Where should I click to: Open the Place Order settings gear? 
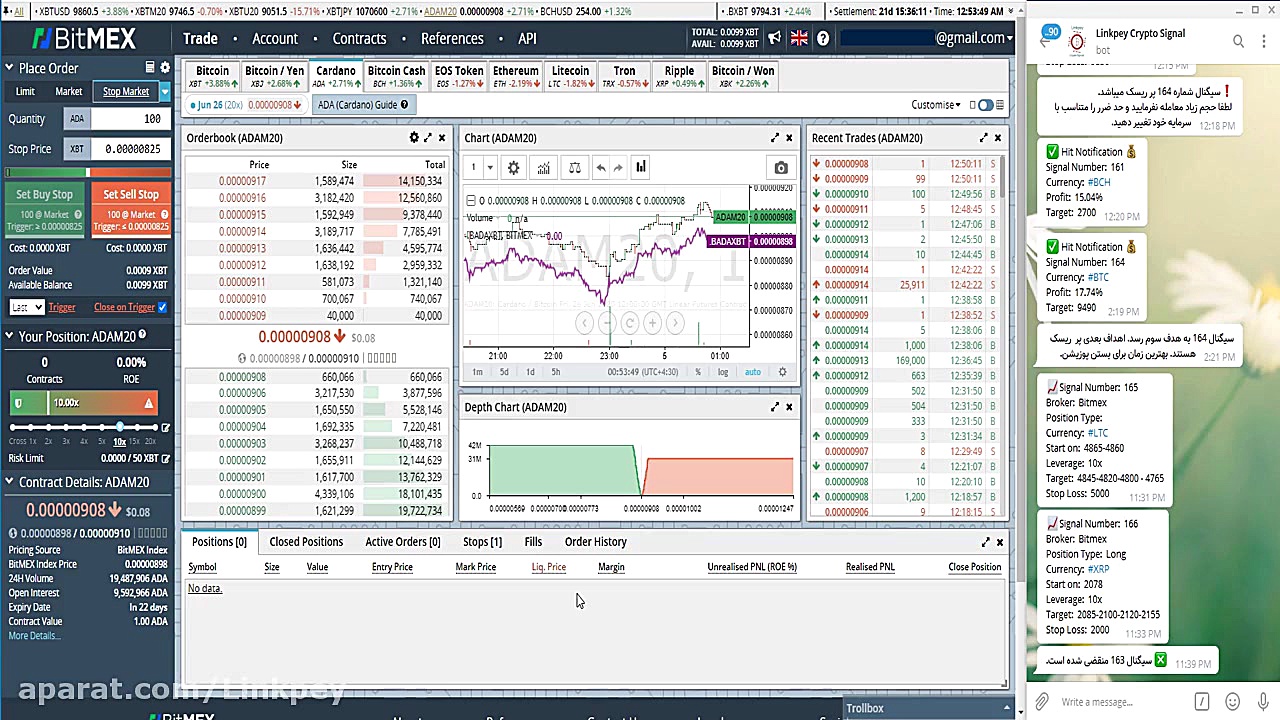tap(165, 68)
